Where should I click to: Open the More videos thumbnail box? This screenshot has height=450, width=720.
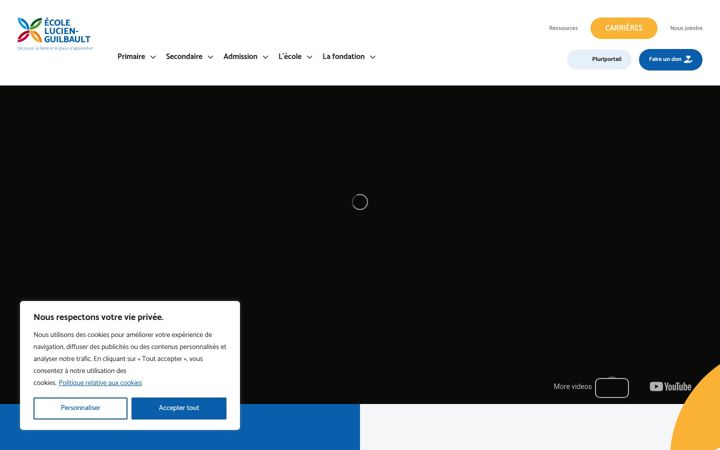612,388
